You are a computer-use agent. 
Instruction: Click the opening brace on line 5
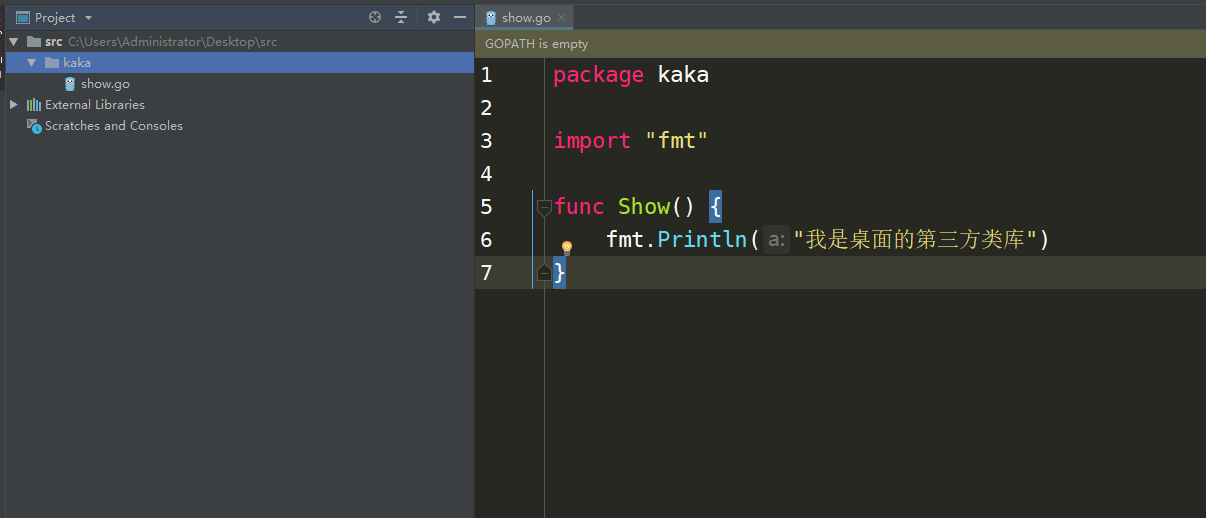[x=715, y=207]
